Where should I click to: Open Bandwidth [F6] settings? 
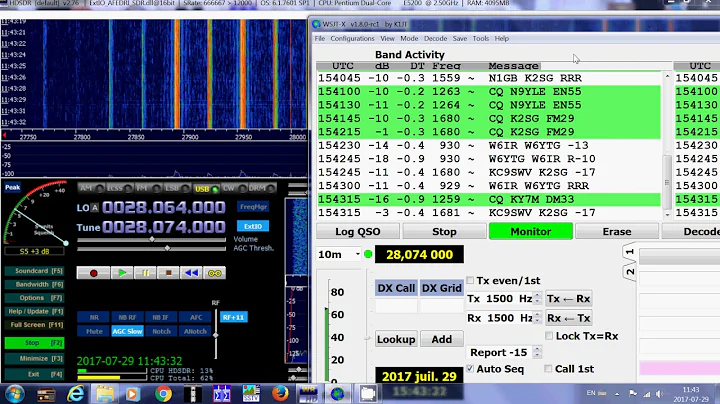coord(34,284)
